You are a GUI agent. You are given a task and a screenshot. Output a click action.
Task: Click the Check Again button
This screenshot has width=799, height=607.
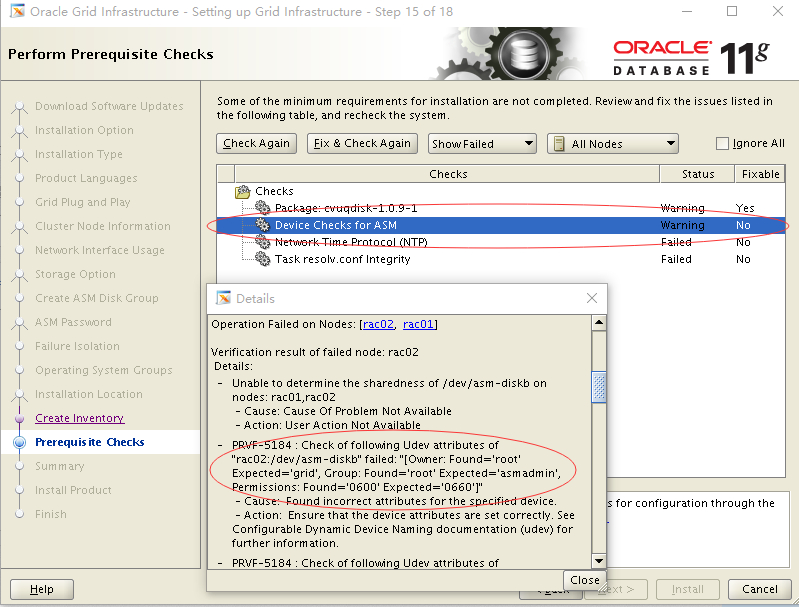pos(256,144)
